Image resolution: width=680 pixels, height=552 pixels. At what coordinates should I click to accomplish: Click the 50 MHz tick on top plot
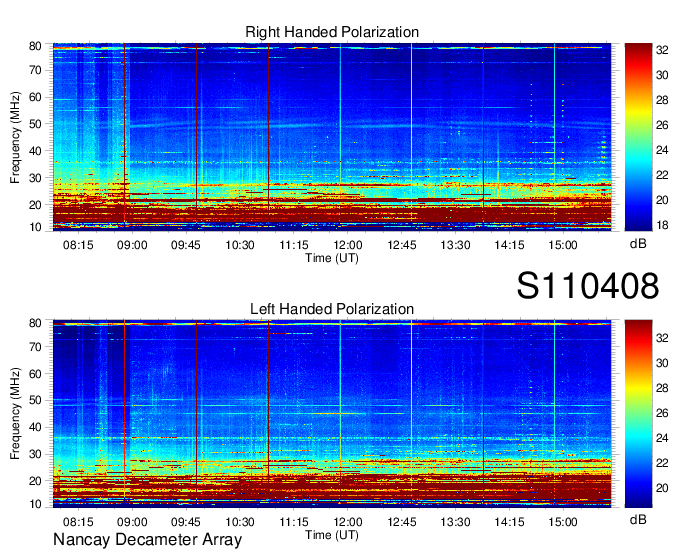(35, 124)
